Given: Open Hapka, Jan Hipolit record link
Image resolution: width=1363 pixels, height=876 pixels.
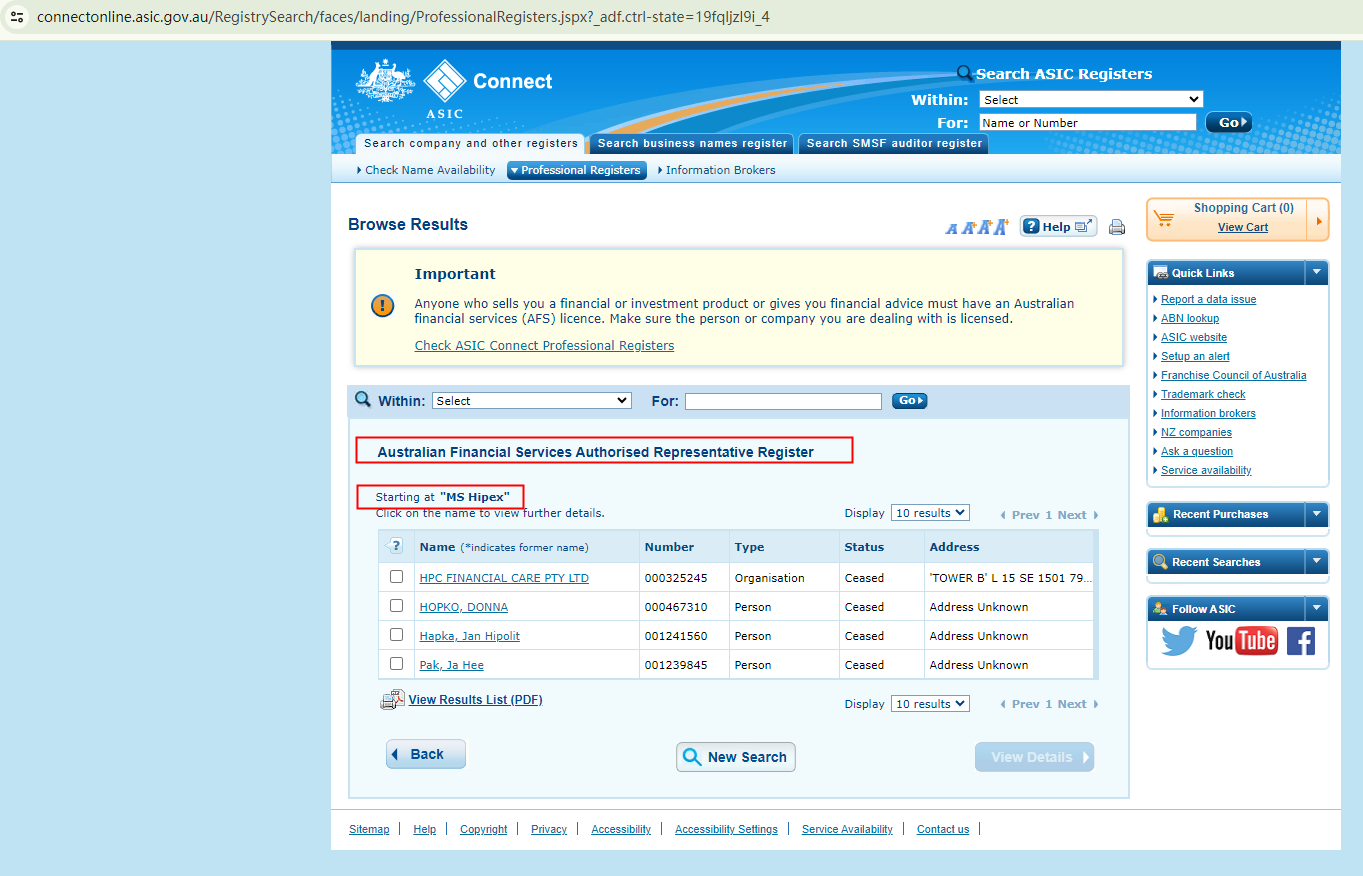Looking at the screenshot, I should click(470, 636).
